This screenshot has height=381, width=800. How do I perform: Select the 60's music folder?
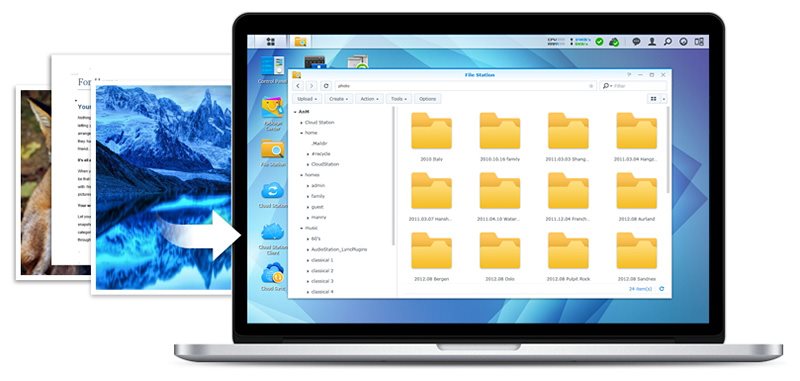coord(315,239)
